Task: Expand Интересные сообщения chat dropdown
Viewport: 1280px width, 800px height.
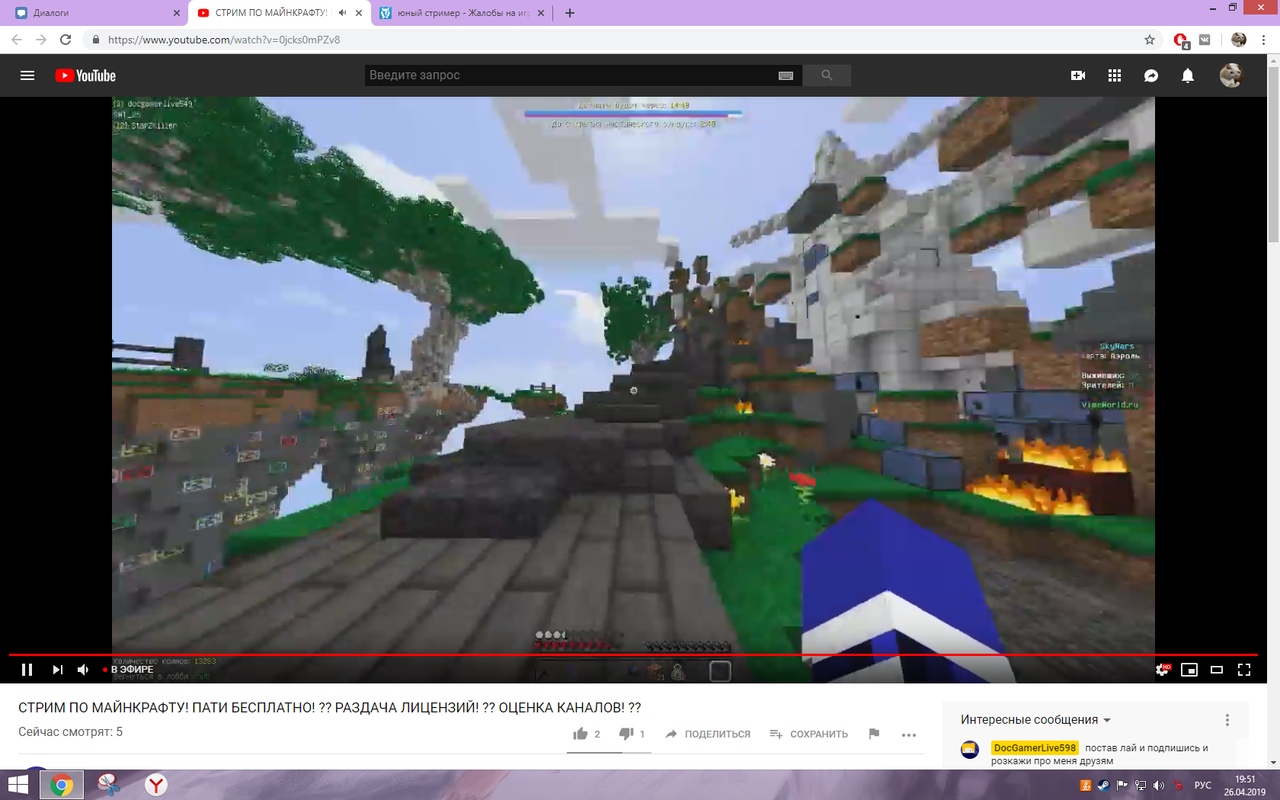Action: pos(1036,720)
